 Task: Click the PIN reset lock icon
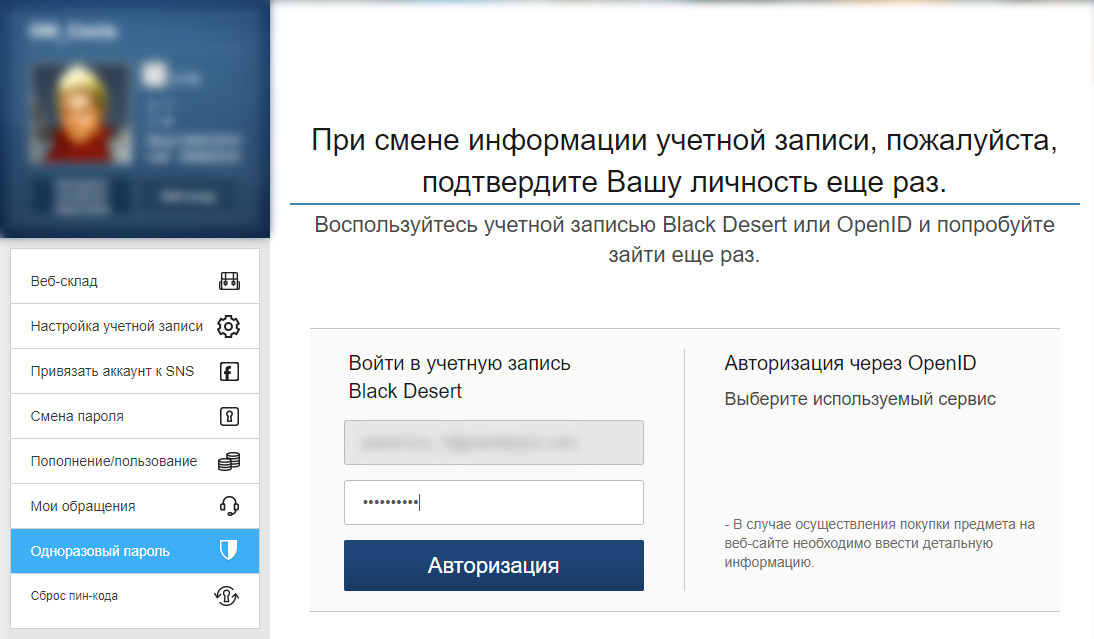(x=227, y=596)
